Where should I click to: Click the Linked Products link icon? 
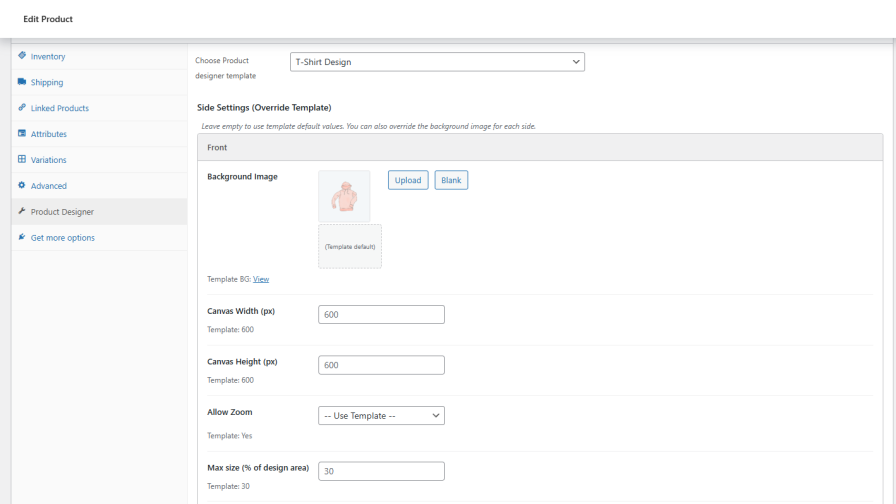coord(22,108)
